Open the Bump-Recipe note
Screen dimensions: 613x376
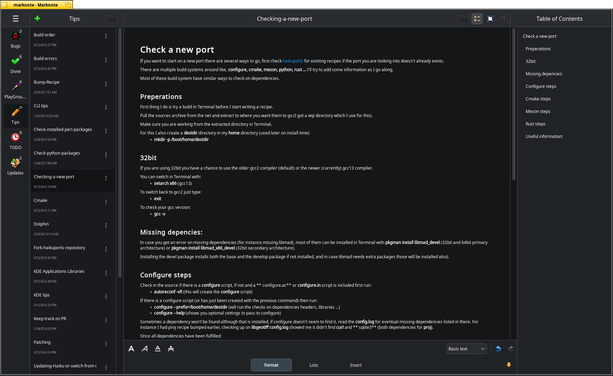point(72,87)
